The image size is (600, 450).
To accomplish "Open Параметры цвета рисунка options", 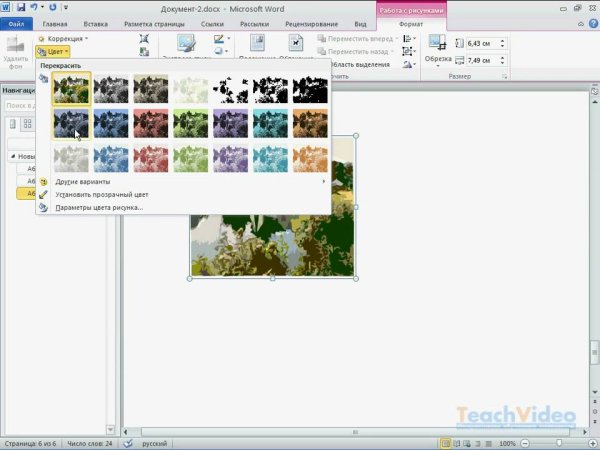I will (x=98, y=207).
